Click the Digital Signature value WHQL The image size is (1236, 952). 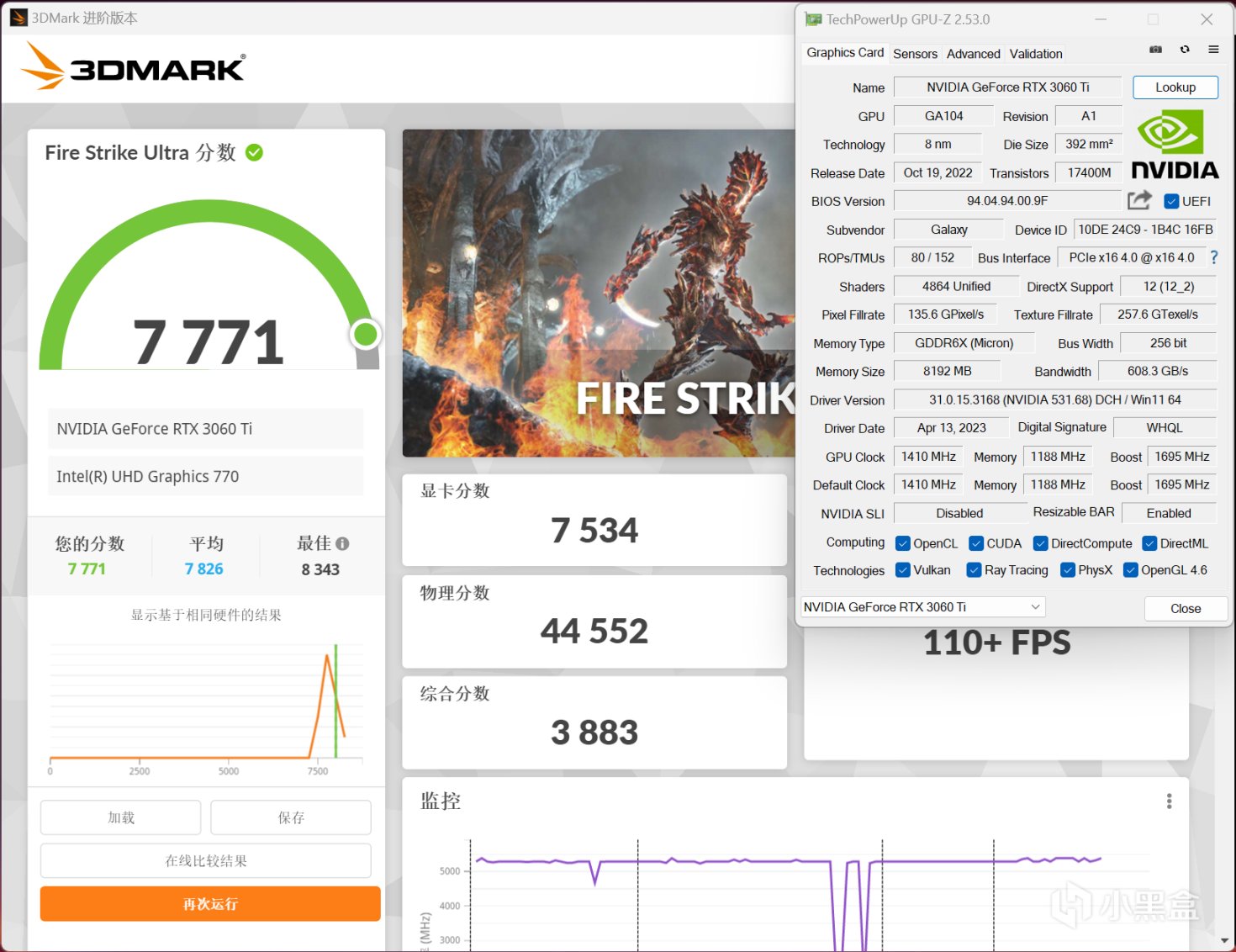(x=1165, y=428)
